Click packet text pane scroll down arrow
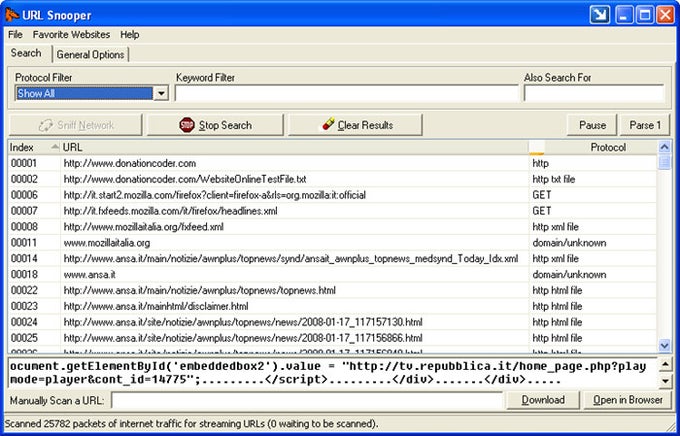Image resolution: width=680 pixels, height=436 pixels. (x=665, y=381)
